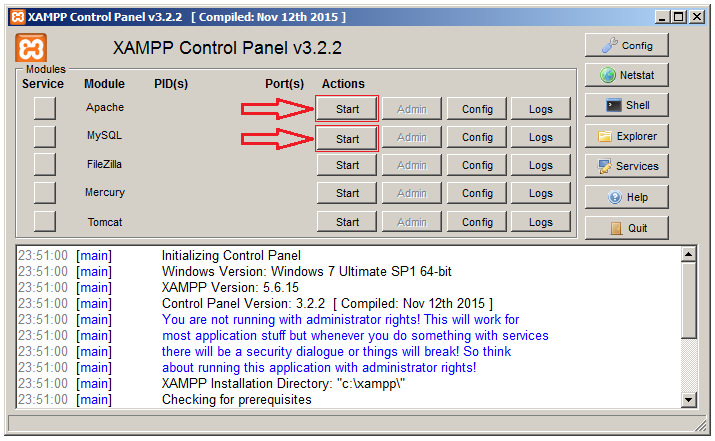
Task: Click log scrollbar up arrow
Action: [689, 254]
